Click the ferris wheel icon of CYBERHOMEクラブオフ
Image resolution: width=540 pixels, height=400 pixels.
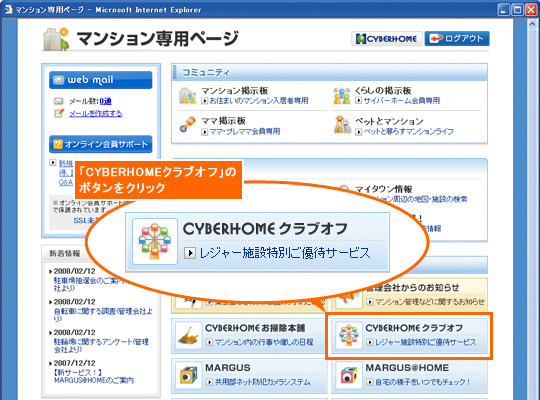point(349,336)
